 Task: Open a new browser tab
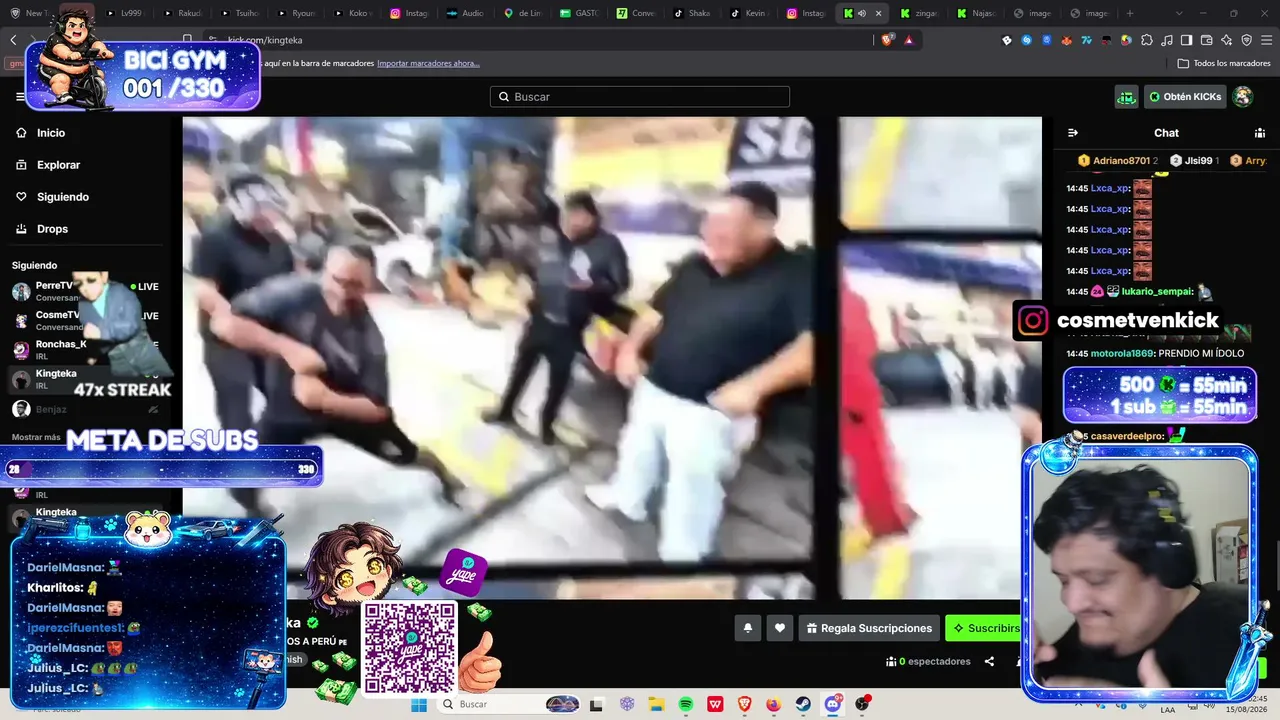pos(1130,14)
